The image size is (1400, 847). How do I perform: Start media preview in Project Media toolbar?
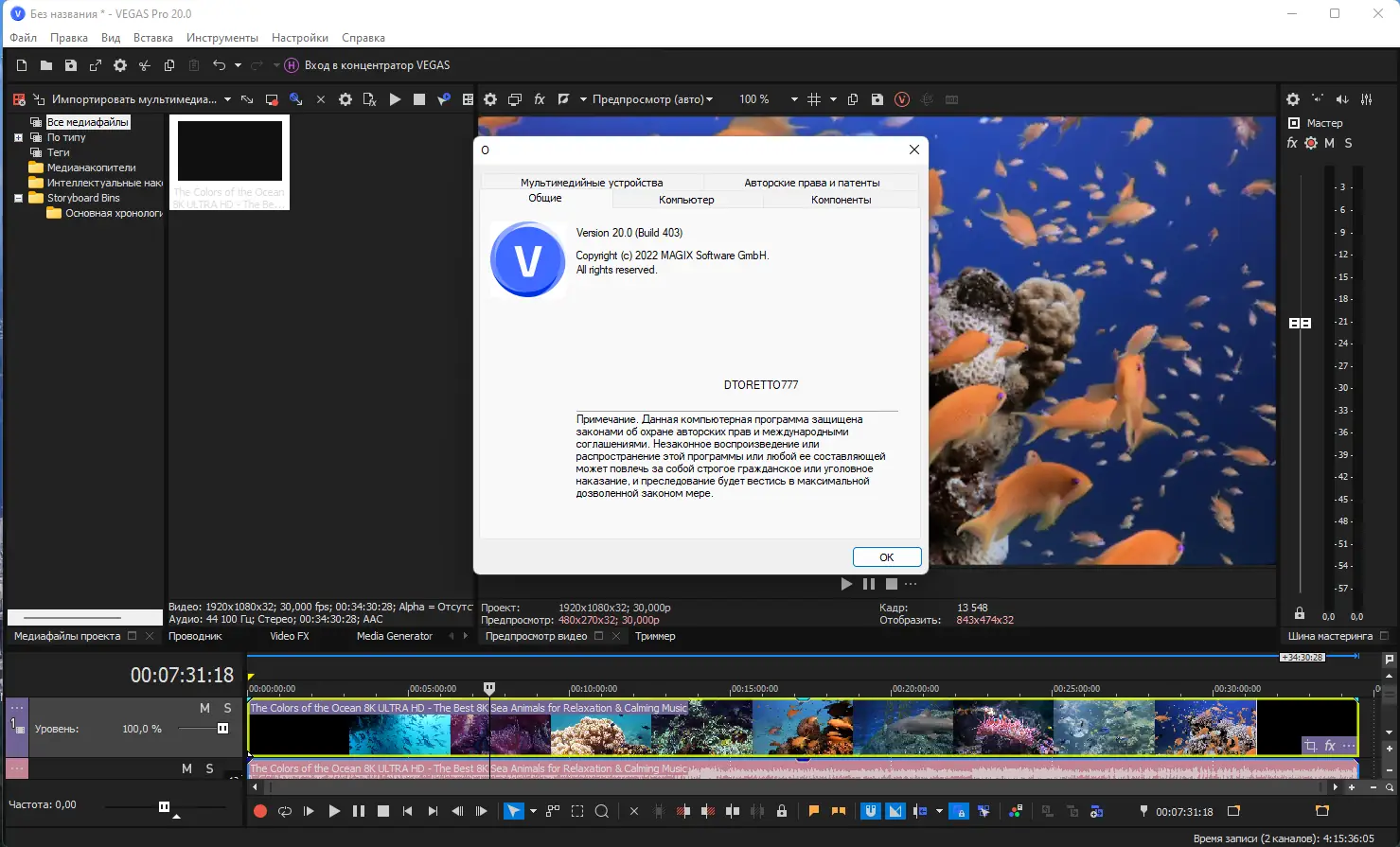(x=395, y=99)
